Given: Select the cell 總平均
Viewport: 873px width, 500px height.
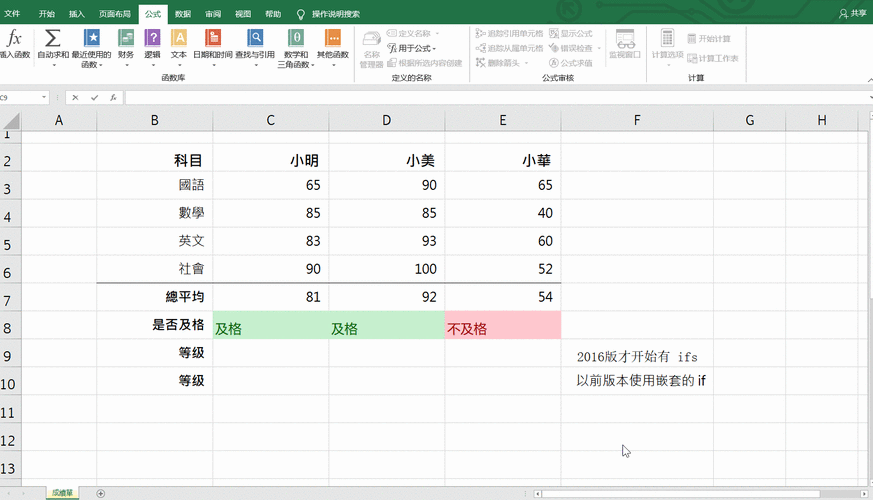Looking at the screenshot, I should (x=154, y=297).
